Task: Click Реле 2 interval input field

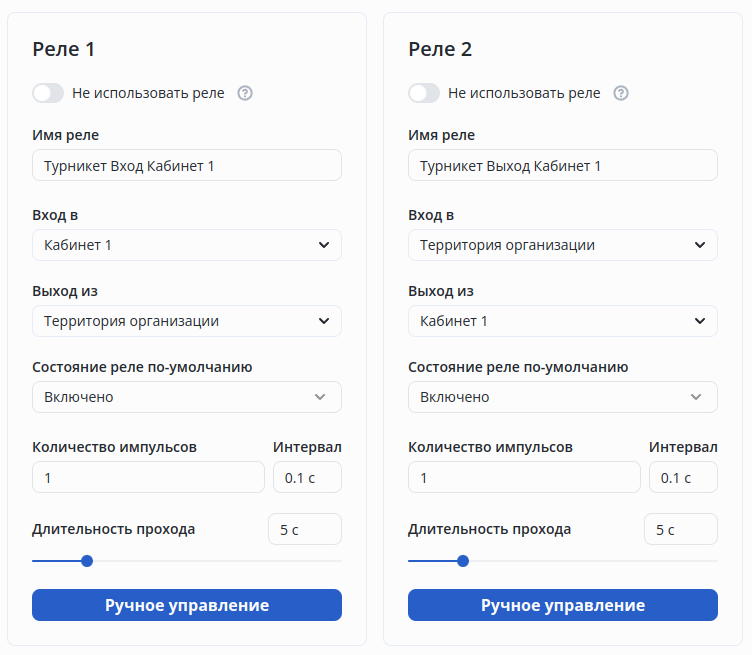Action: [x=683, y=478]
